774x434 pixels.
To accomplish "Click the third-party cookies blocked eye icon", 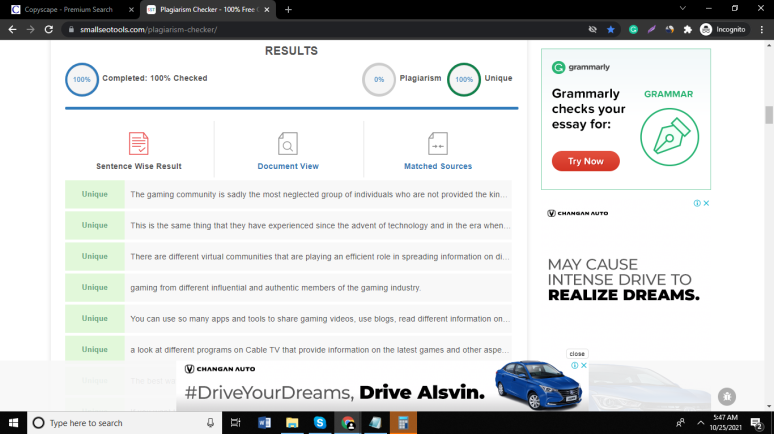I will (592, 30).
